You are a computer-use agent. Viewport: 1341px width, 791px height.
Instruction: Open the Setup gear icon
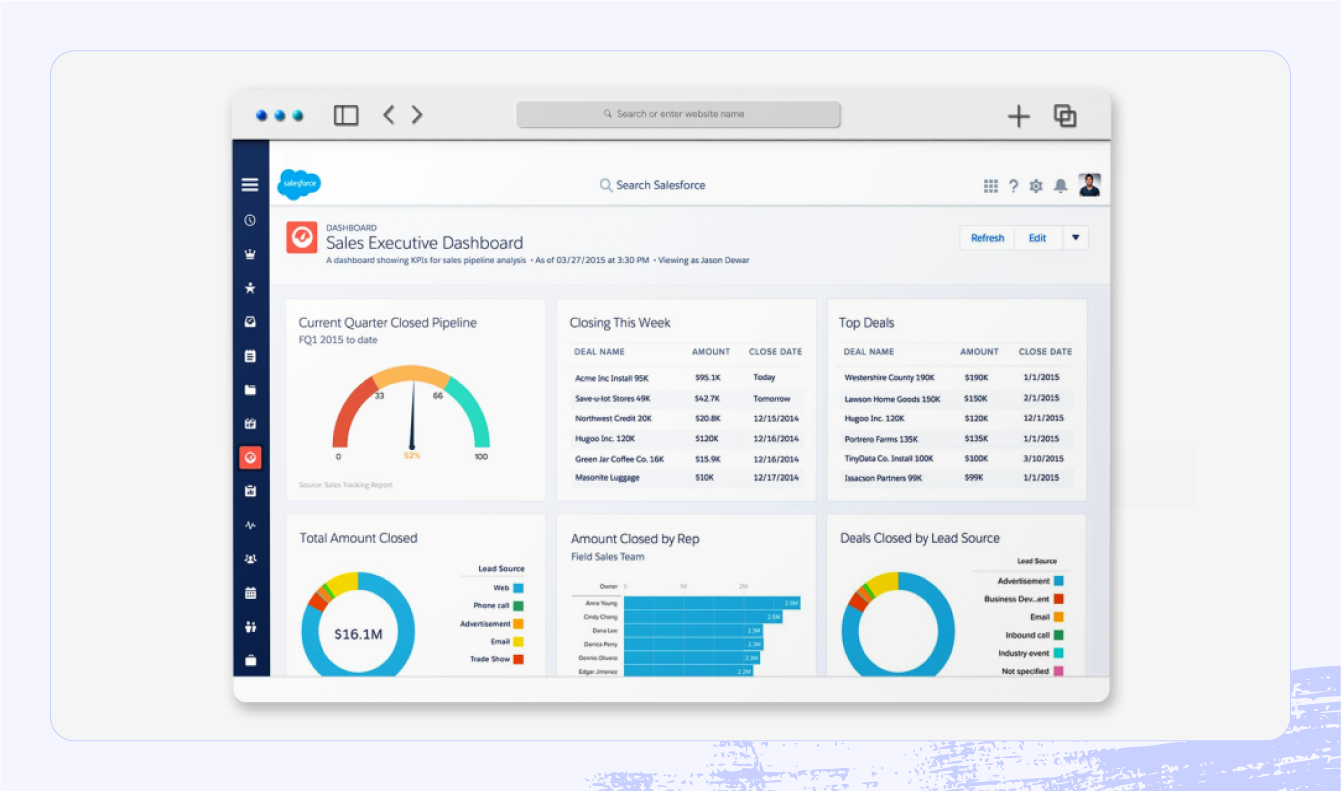(x=1037, y=185)
